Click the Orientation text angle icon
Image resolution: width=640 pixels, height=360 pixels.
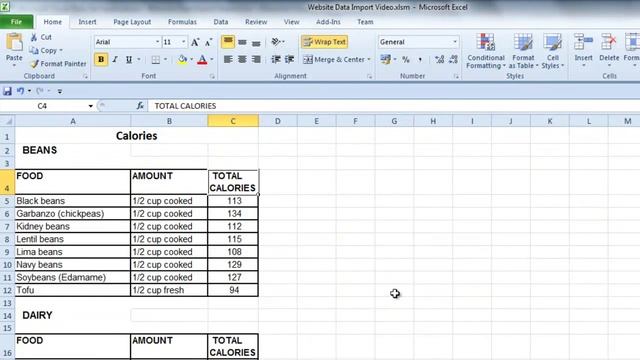point(276,42)
